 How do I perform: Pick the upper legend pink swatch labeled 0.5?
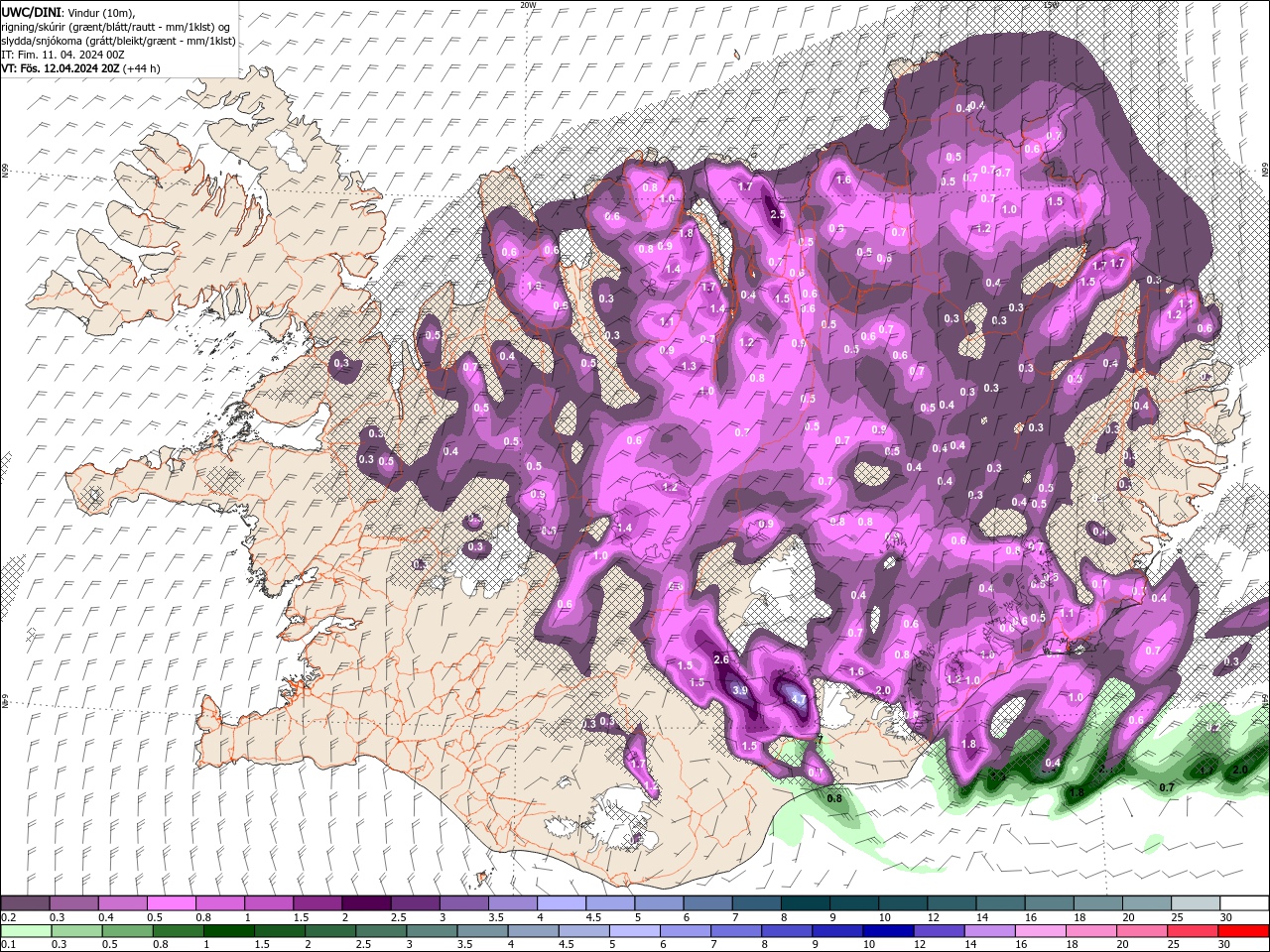171,903
